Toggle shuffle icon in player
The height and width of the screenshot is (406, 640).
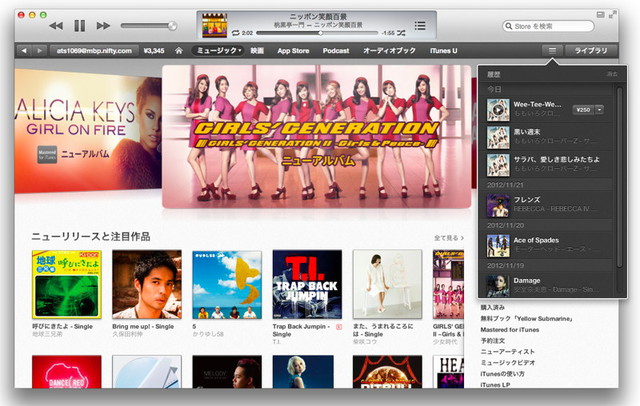tap(401, 33)
